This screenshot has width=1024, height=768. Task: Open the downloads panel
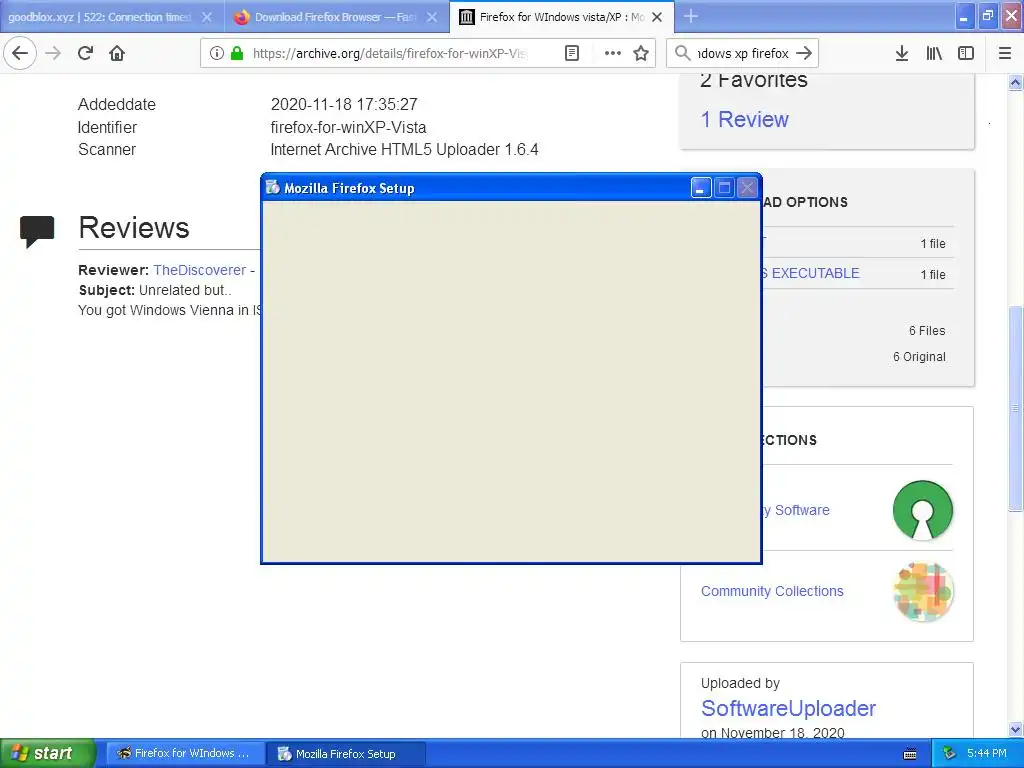pos(902,53)
